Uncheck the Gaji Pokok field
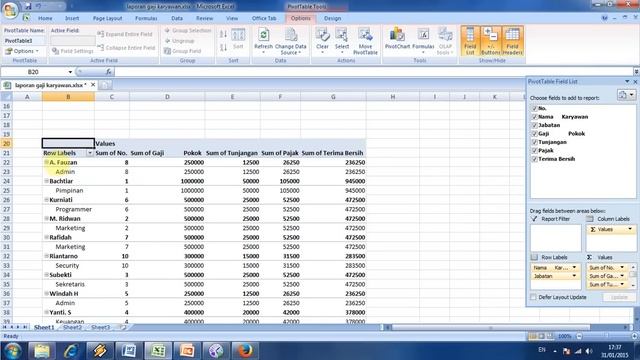 [x=534, y=133]
